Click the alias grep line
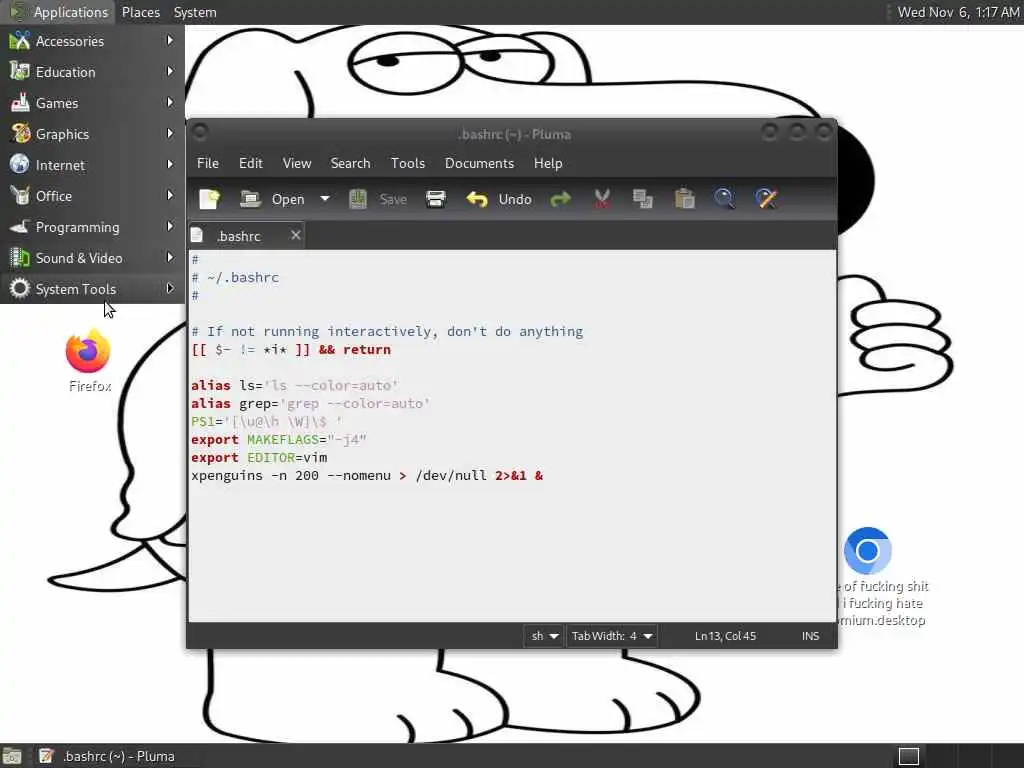Image resolution: width=1024 pixels, height=768 pixels. tap(310, 404)
